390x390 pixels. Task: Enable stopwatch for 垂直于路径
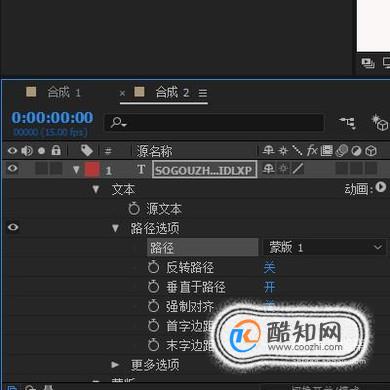(x=153, y=287)
